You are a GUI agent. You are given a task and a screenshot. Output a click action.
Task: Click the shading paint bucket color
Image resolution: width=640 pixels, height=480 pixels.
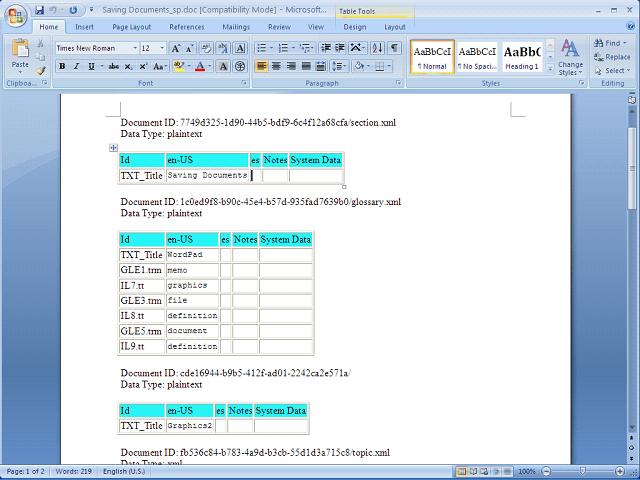pos(359,66)
